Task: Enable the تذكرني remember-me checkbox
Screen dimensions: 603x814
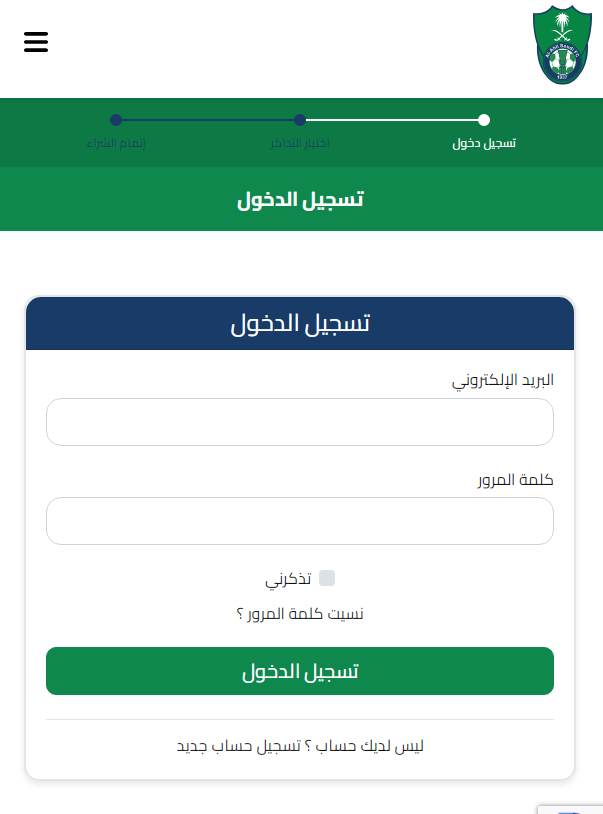Action: tap(327, 578)
